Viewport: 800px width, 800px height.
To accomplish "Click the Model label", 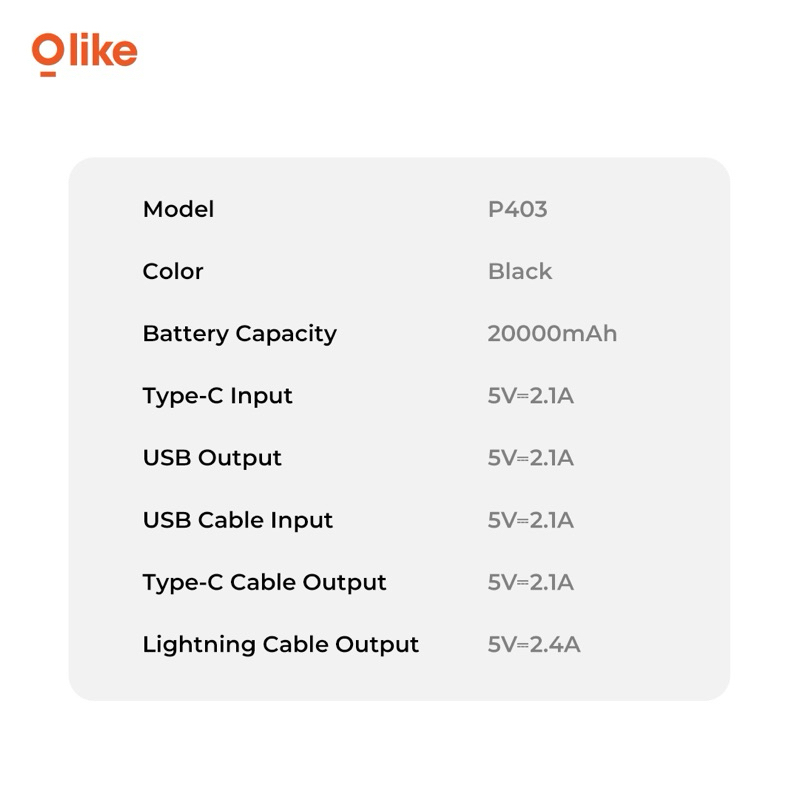I will (x=178, y=209).
